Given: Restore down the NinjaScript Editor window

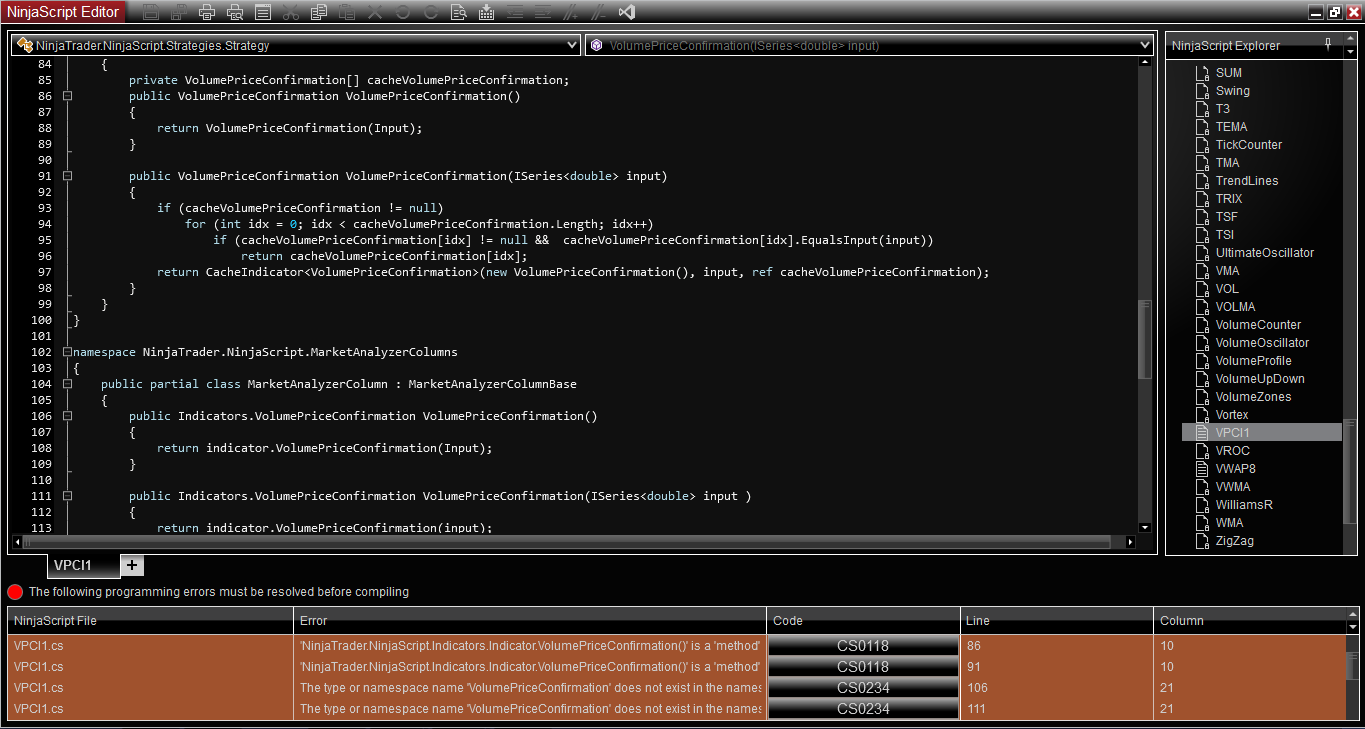Looking at the screenshot, I should (x=1334, y=13).
